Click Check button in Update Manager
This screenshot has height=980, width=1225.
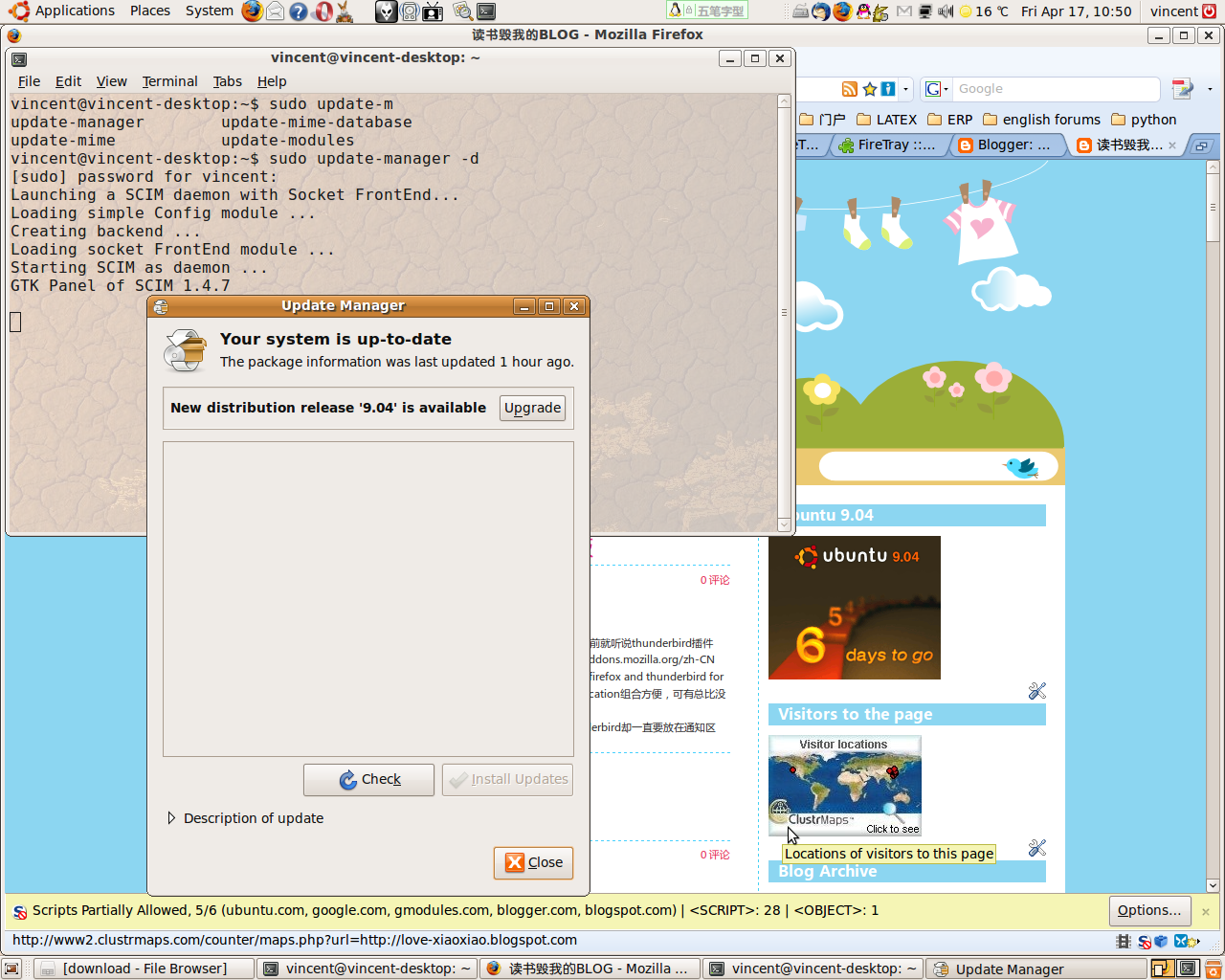[x=368, y=779]
